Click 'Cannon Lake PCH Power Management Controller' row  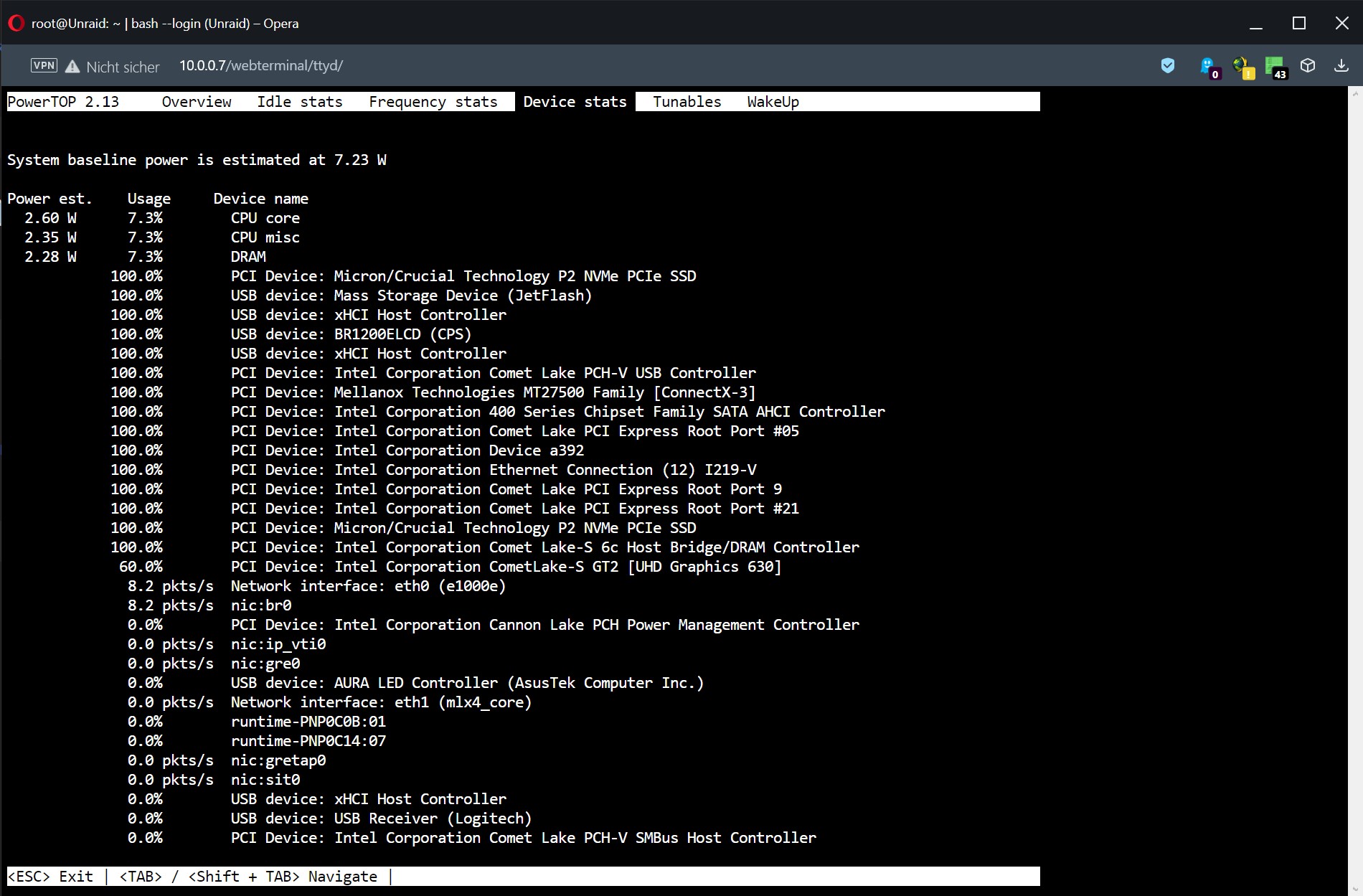point(545,625)
